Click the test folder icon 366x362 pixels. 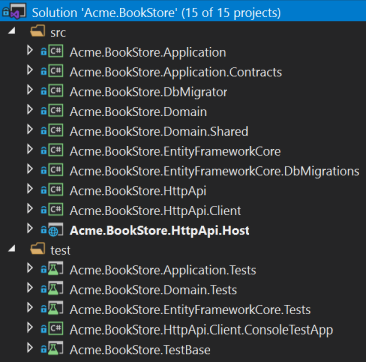click(38, 249)
